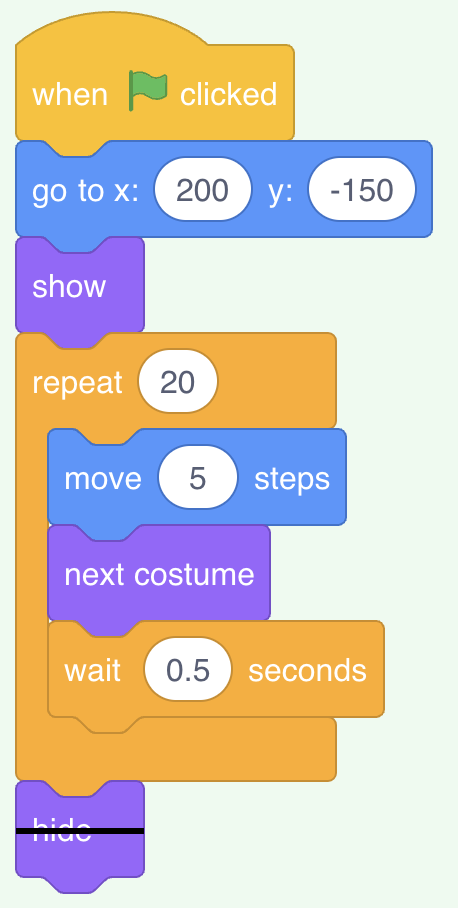Select the 'go to x:' motion block
This screenshot has height=908, width=458.
(223, 189)
